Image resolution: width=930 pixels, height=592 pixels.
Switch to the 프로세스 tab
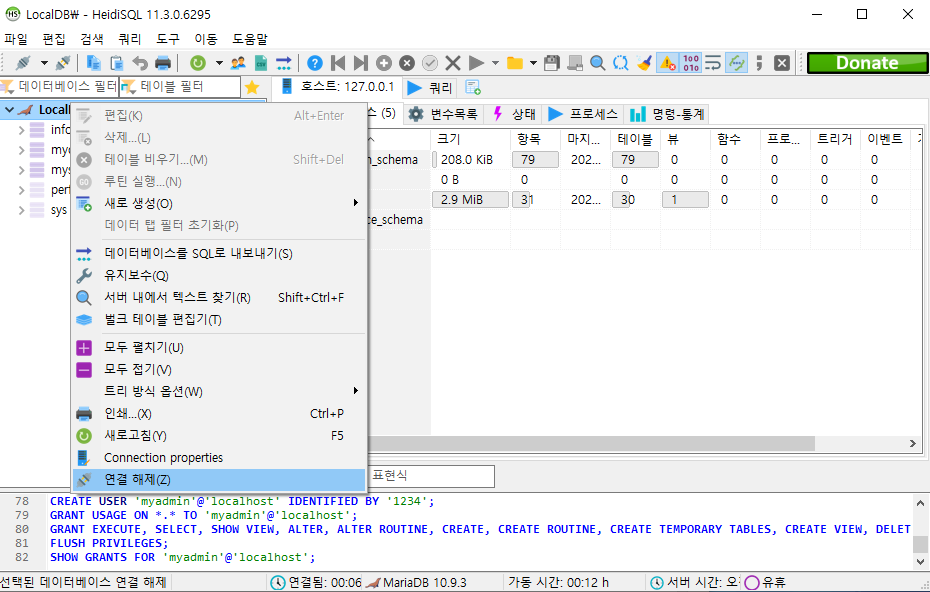click(x=583, y=114)
